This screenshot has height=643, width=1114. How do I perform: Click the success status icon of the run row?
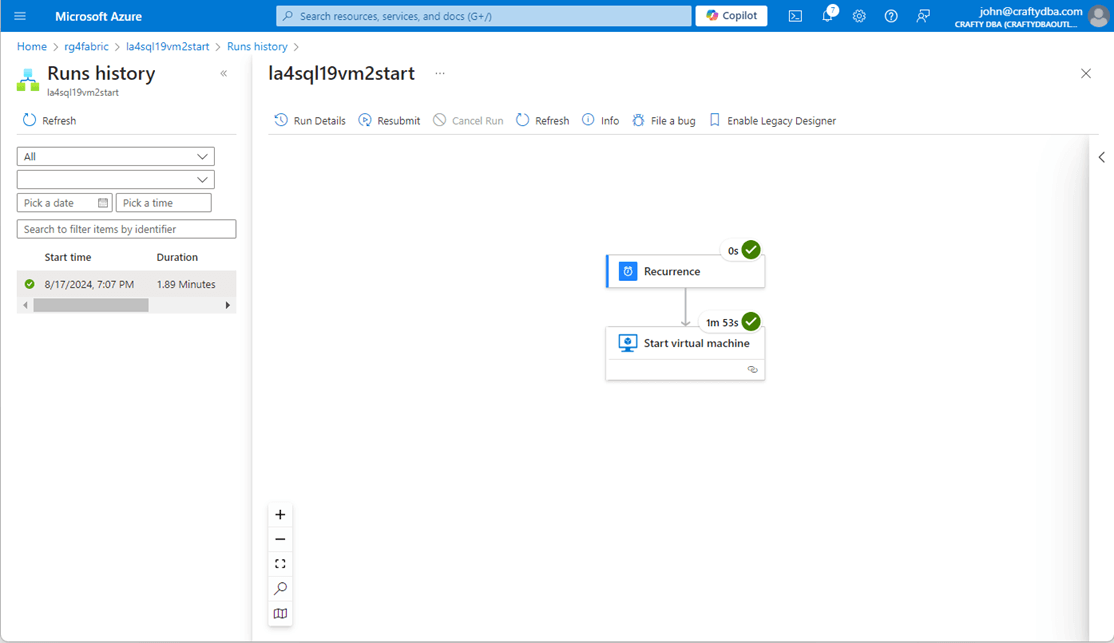pyautogui.click(x=29, y=284)
